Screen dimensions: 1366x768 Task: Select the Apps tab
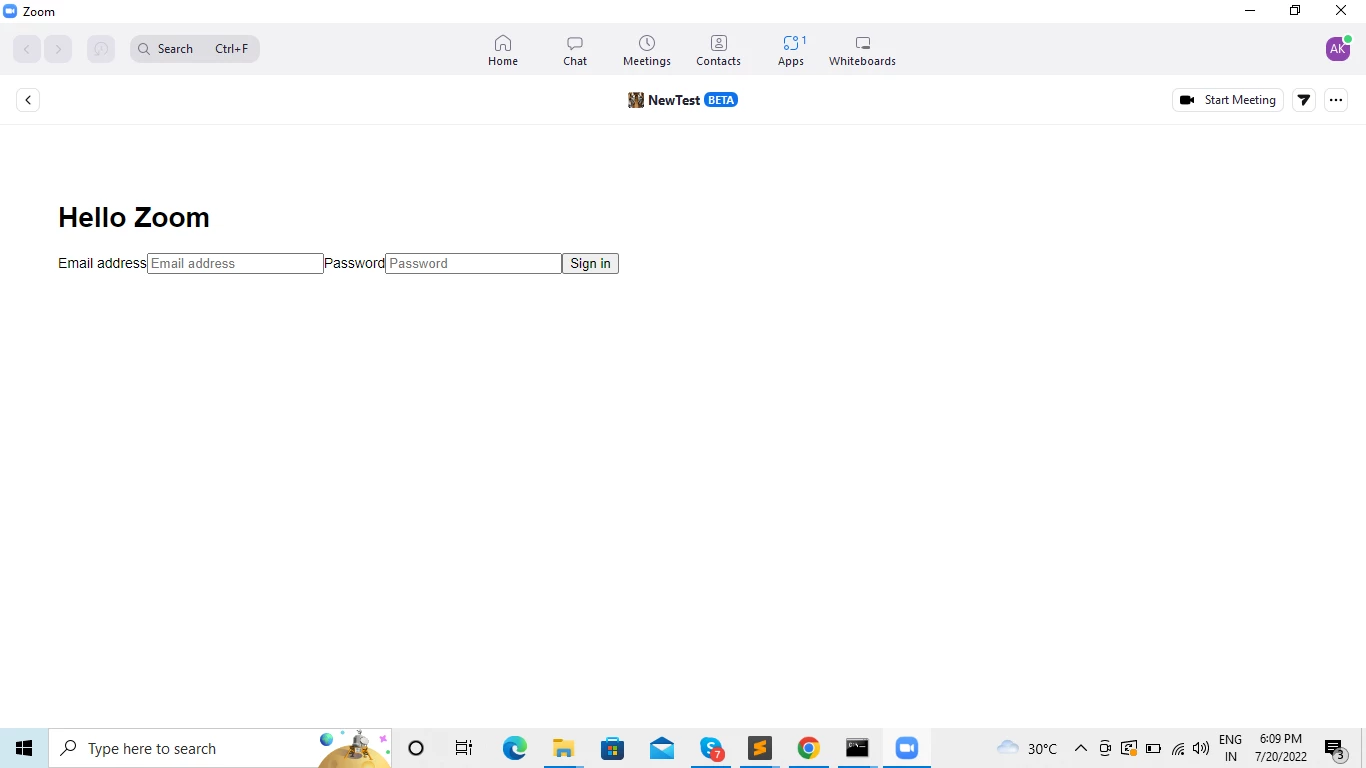click(x=791, y=50)
